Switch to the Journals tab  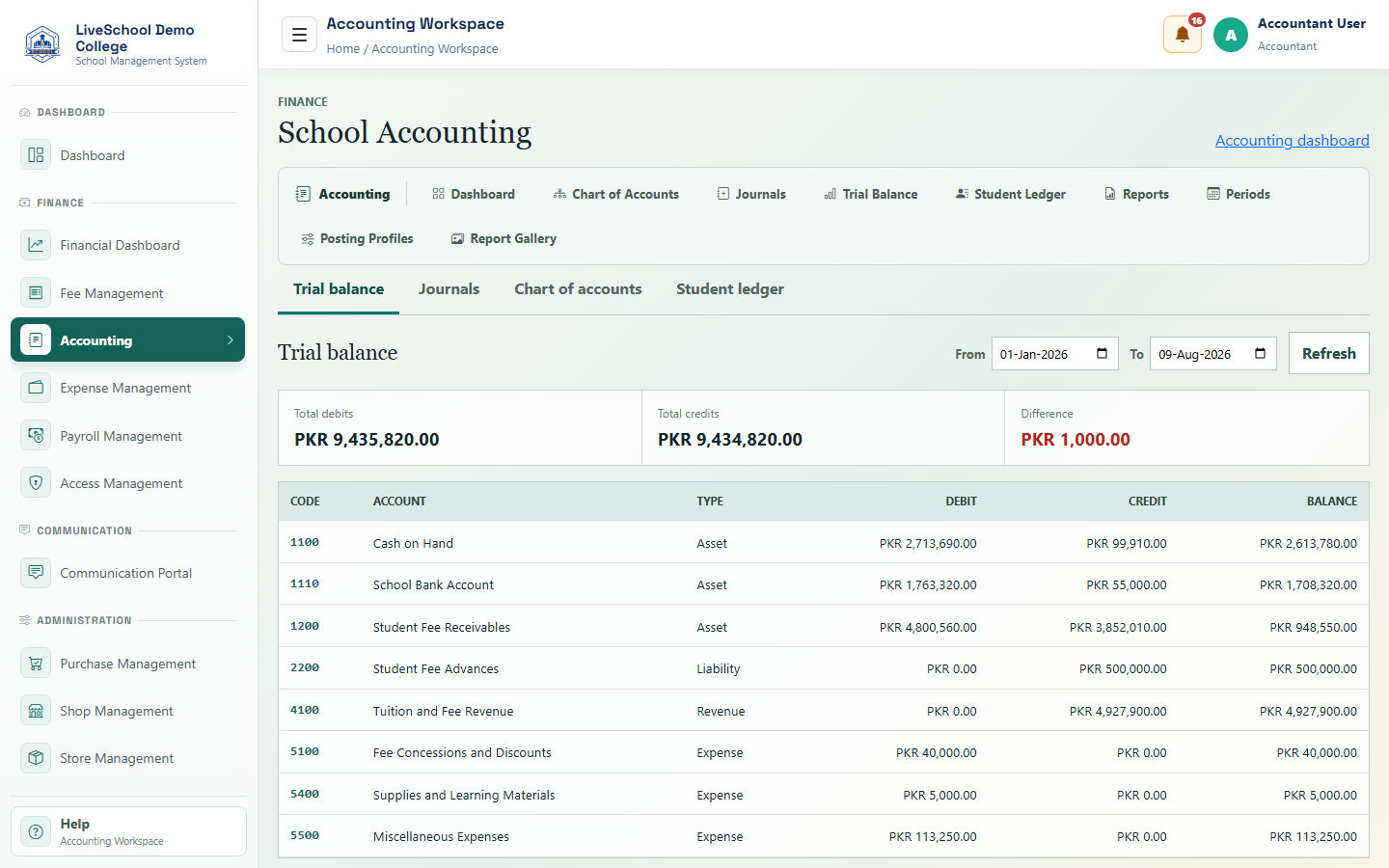click(x=449, y=289)
